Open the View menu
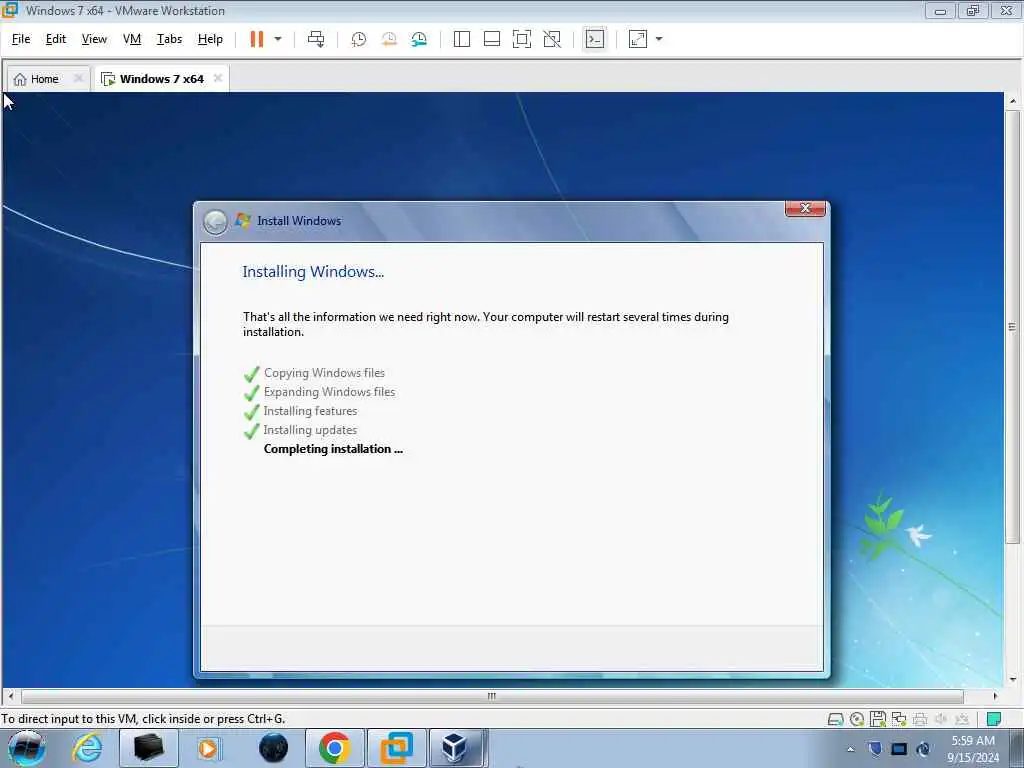Screen dimensions: 1024x768 [x=94, y=39]
